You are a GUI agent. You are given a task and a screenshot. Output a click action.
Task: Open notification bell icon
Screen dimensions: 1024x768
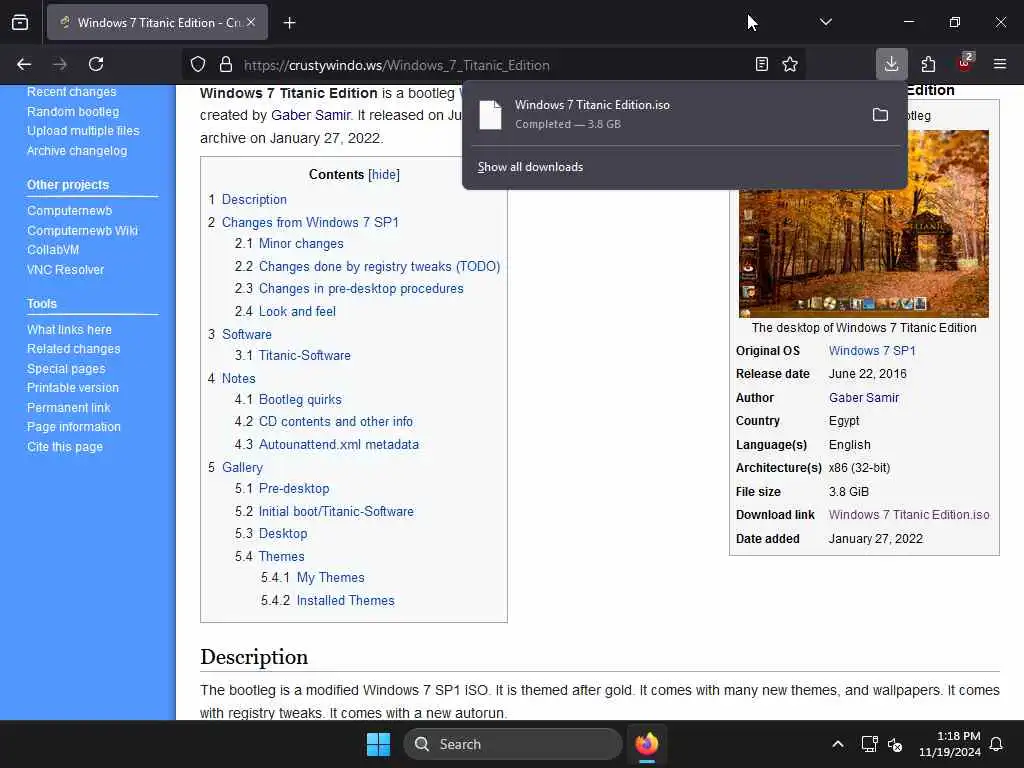(x=997, y=744)
